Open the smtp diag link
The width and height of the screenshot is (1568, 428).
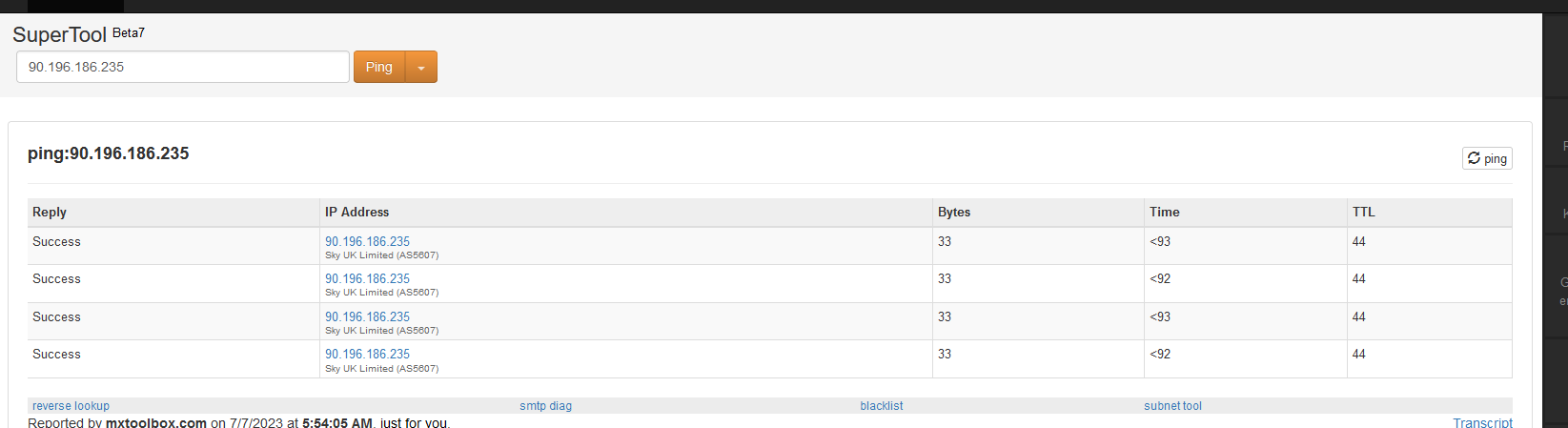point(545,406)
